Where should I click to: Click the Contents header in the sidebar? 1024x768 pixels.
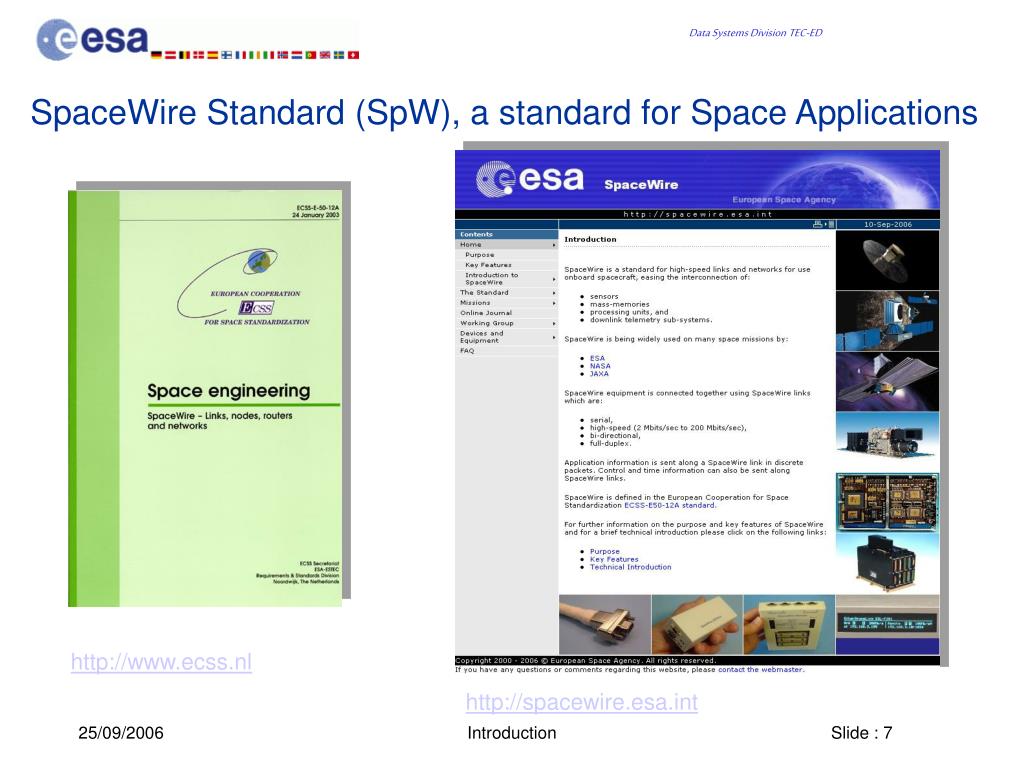pos(507,234)
